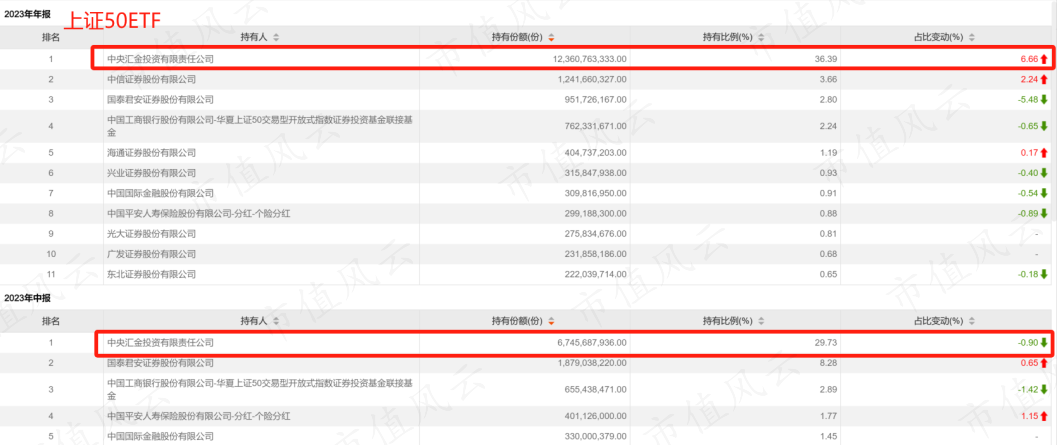The height and width of the screenshot is (445, 1057).
Task: Select 海通证券股份有限公司 holder name
Action: pyautogui.click(x=152, y=153)
